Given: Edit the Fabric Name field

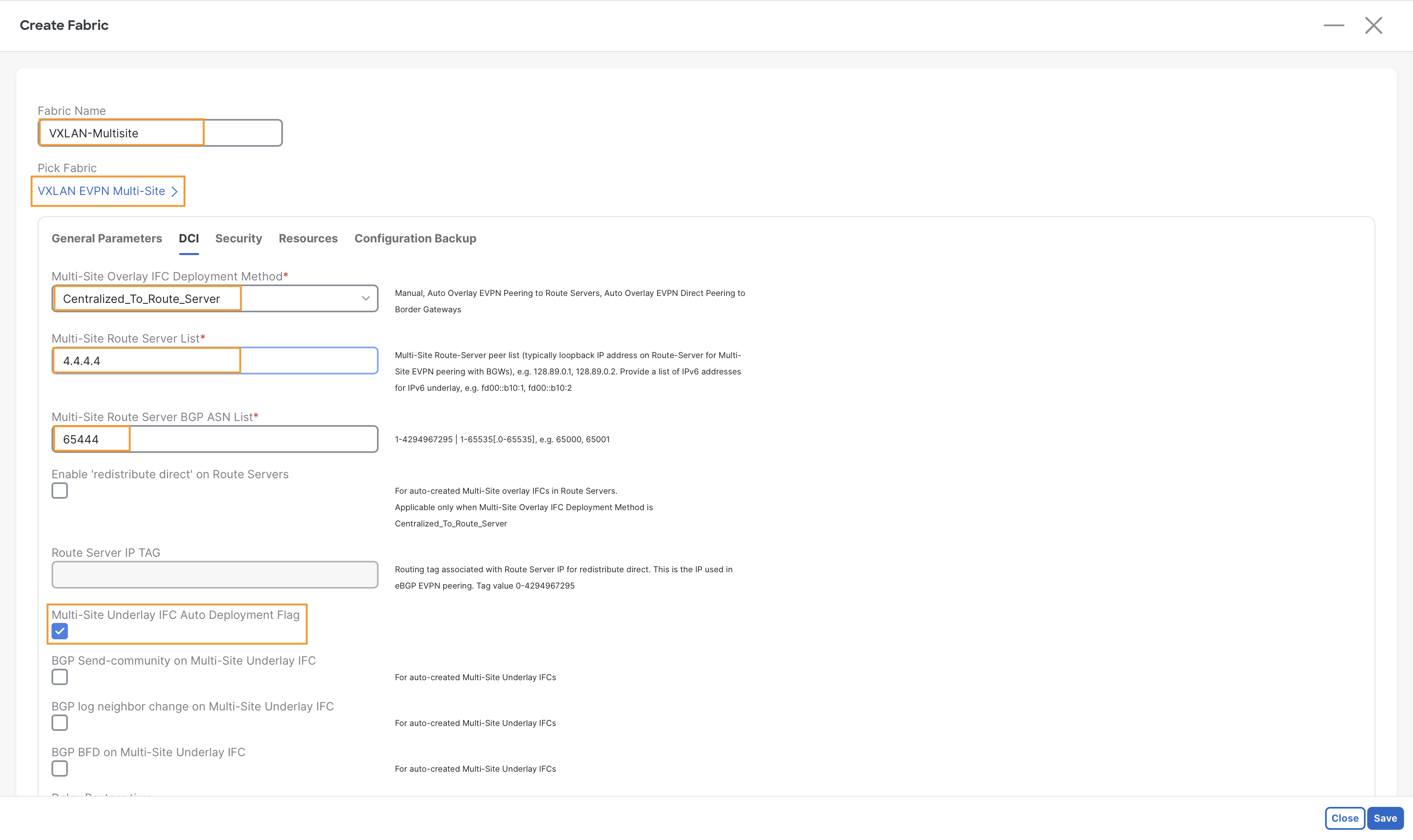Looking at the screenshot, I should [x=160, y=133].
